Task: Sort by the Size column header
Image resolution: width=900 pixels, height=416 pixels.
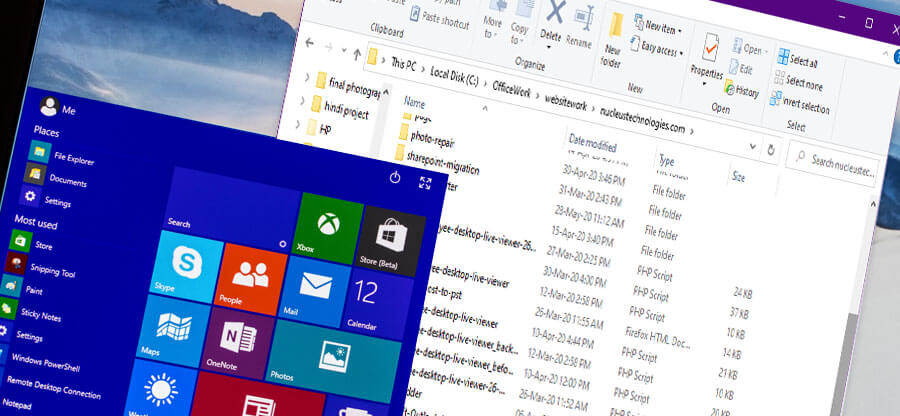Action: point(738,177)
